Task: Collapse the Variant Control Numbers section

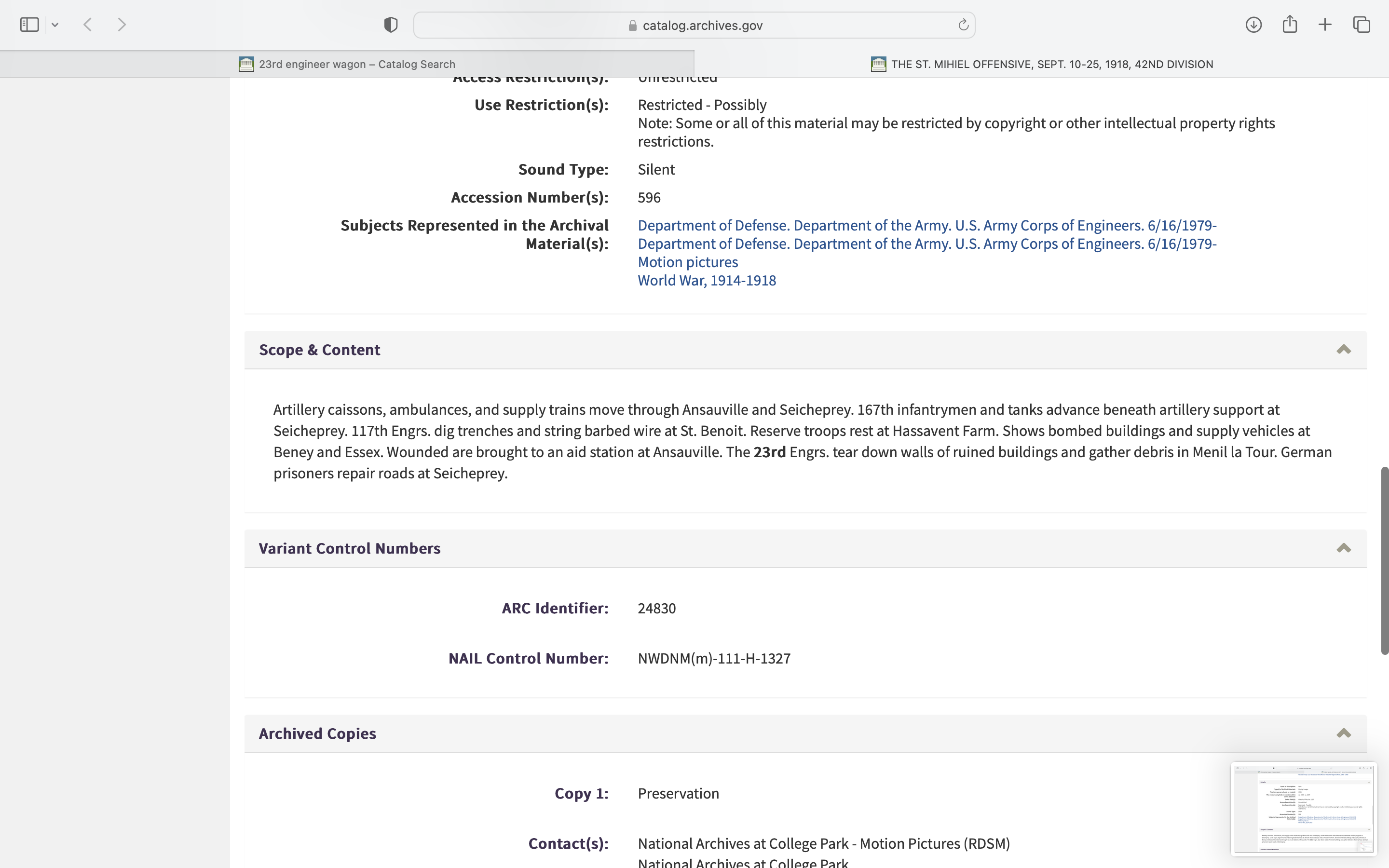Action: pyautogui.click(x=1343, y=548)
